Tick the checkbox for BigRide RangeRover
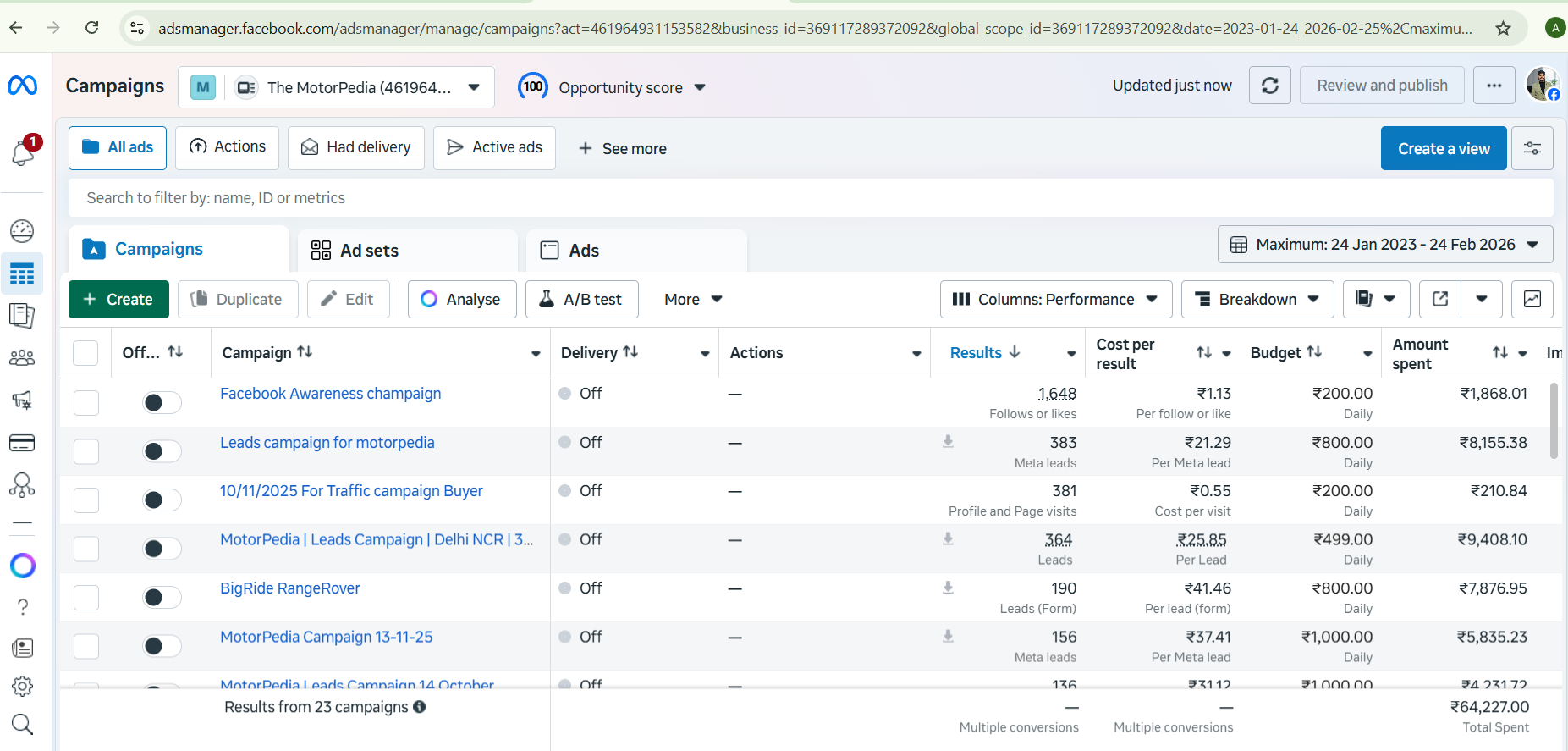This screenshot has width=1568, height=751. coord(86,598)
